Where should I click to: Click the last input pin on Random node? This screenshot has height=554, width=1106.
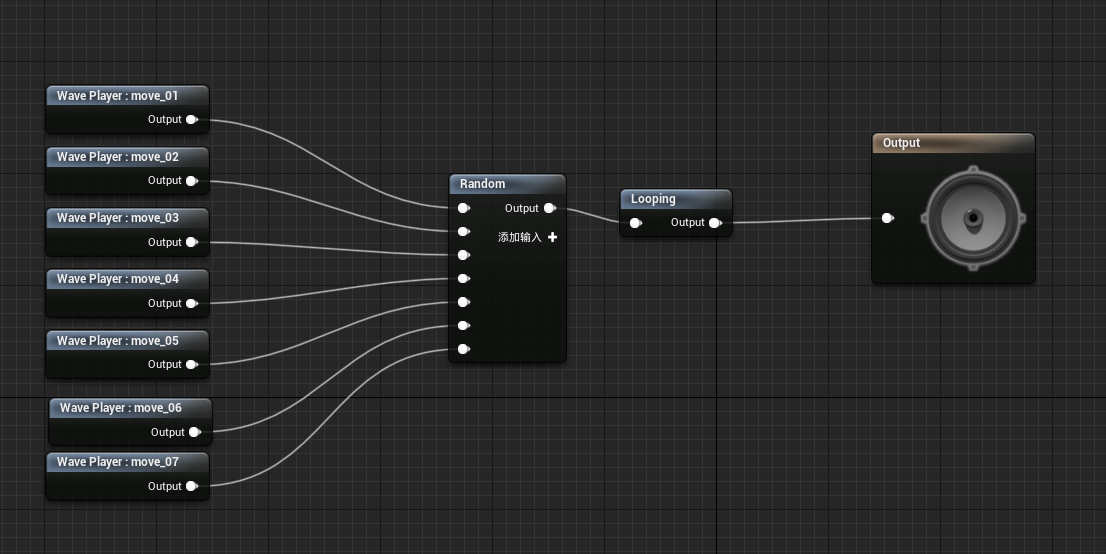click(x=463, y=349)
